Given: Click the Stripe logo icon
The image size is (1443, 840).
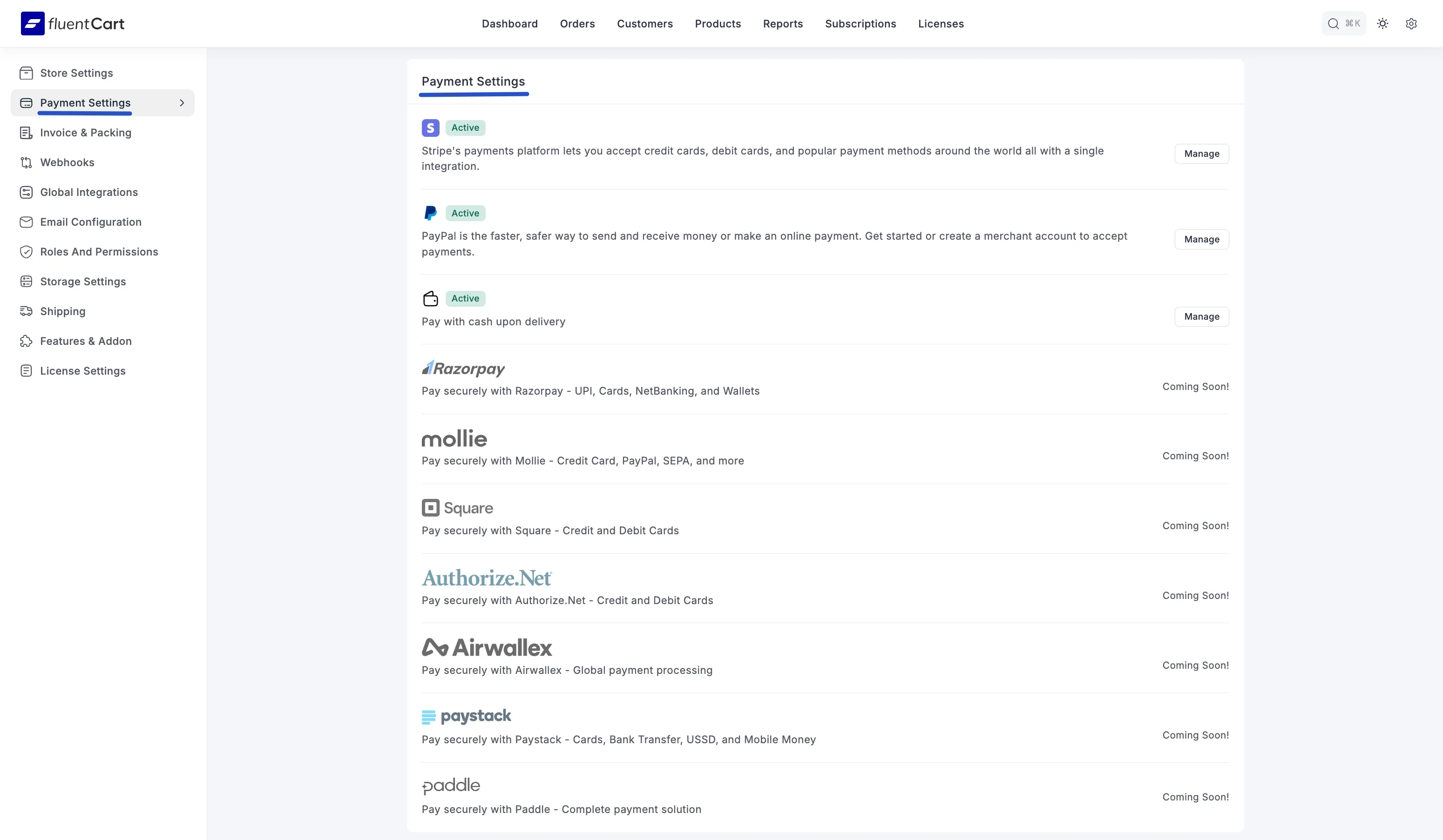Looking at the screenshot, I should (x=431, y=128).
